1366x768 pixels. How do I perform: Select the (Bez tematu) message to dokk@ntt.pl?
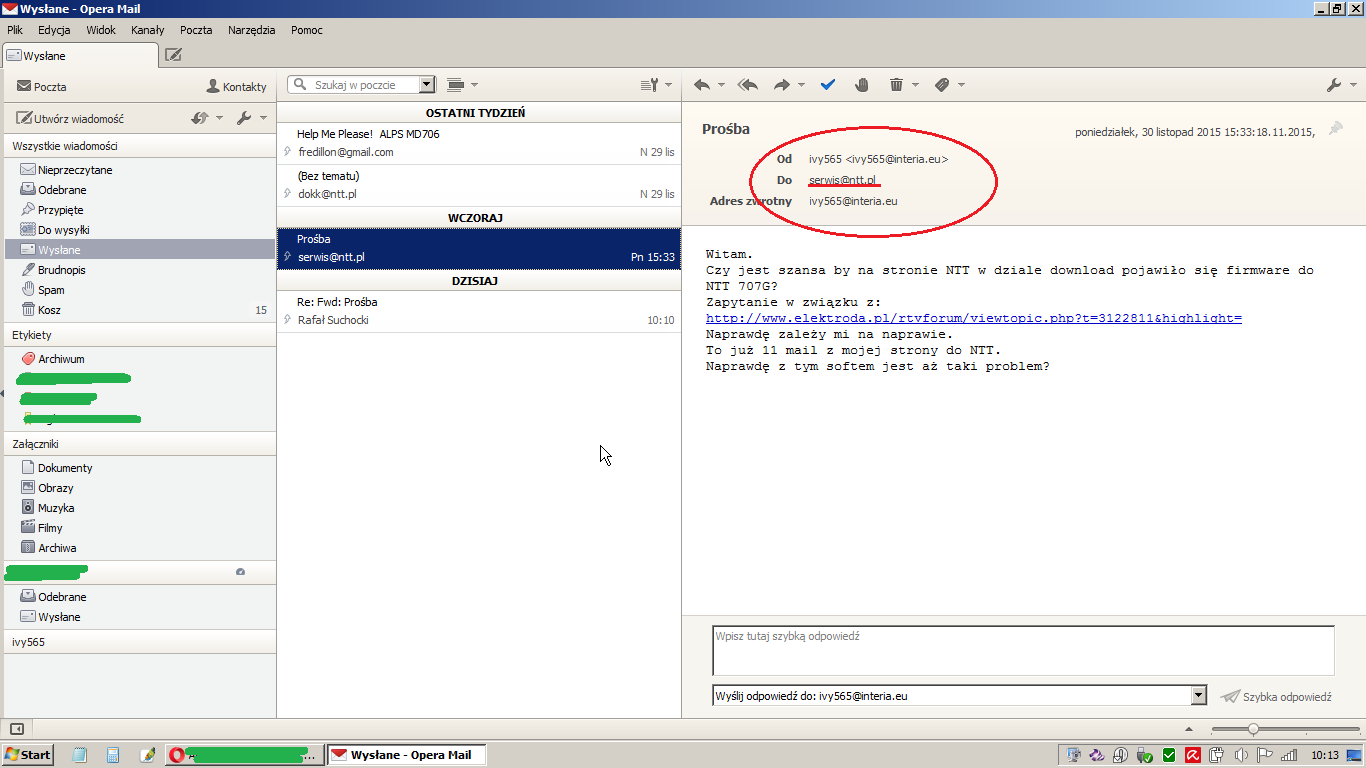point(479,185)
